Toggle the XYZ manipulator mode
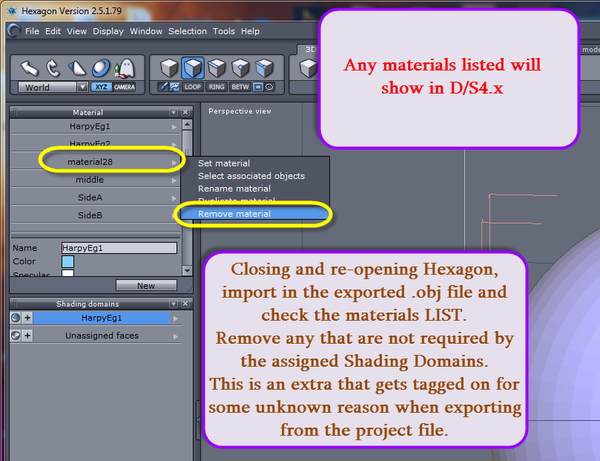The image size is (600, 461). pyautogui.click(x=101, y=87)
